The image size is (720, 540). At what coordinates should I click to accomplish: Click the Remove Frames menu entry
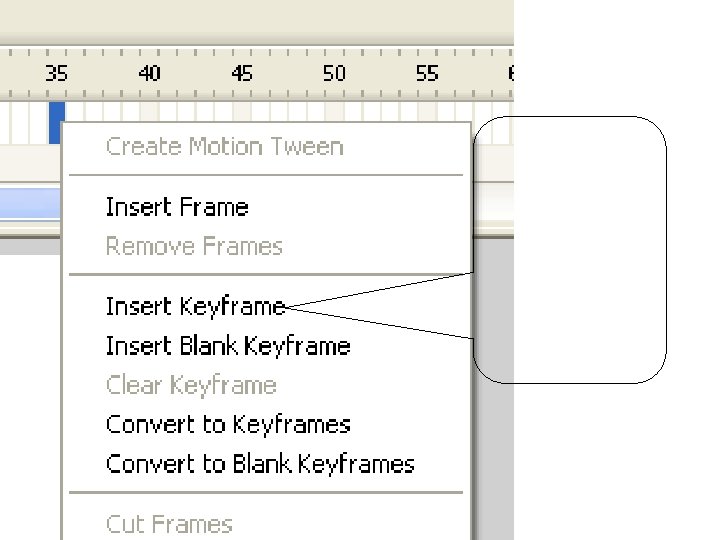pyautogui.click(x=194, y=246)
